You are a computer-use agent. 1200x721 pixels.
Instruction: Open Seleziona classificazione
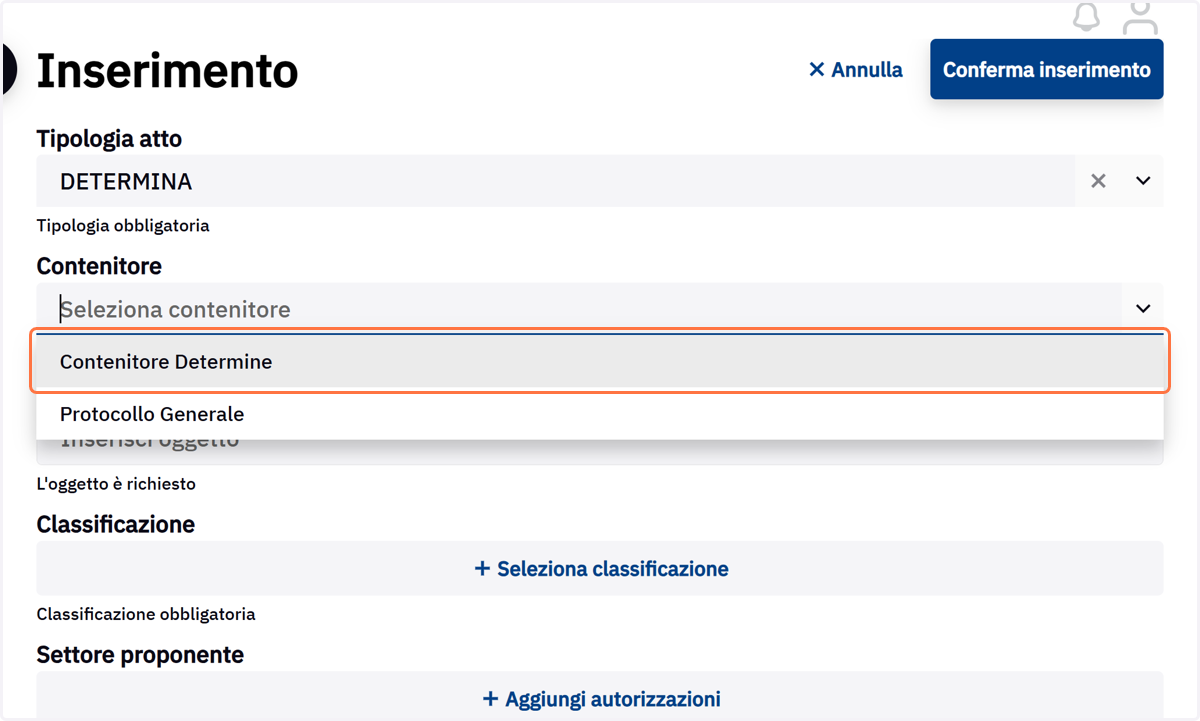pos(600,569)
